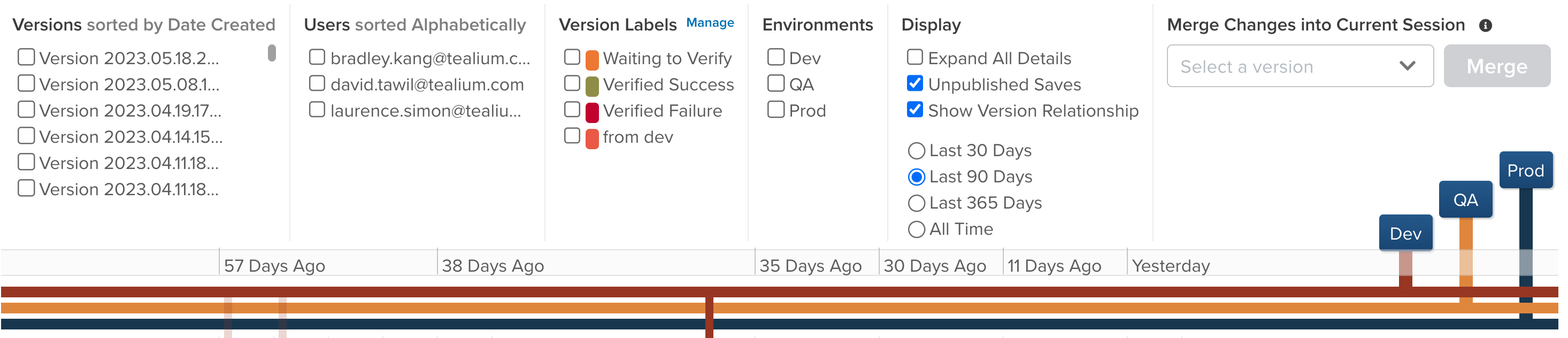Uncheck the Unpublished Saves option

coord(915,83)
